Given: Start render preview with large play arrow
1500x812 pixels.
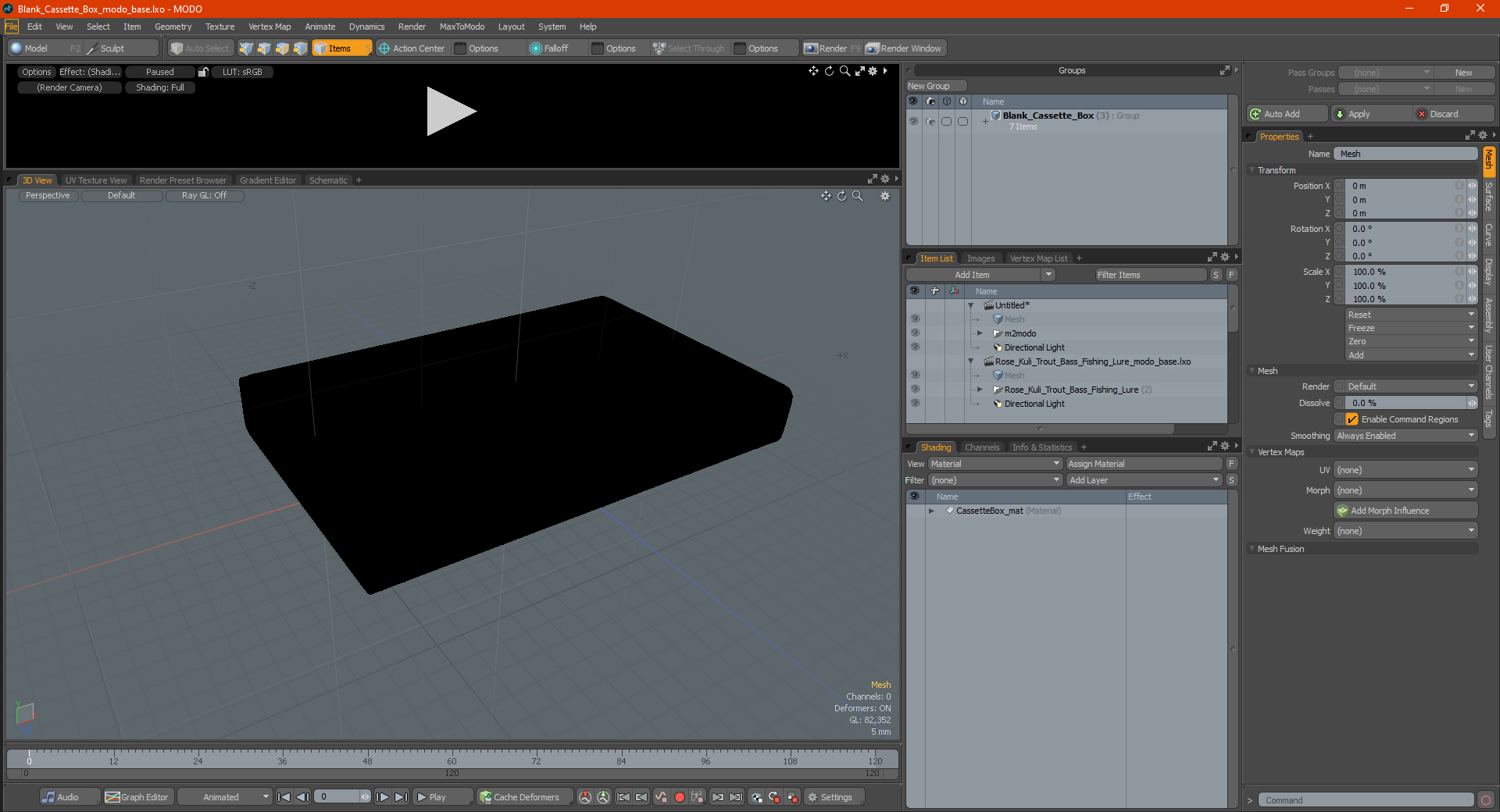Looking at the screenshot, I should click(452, 112).
